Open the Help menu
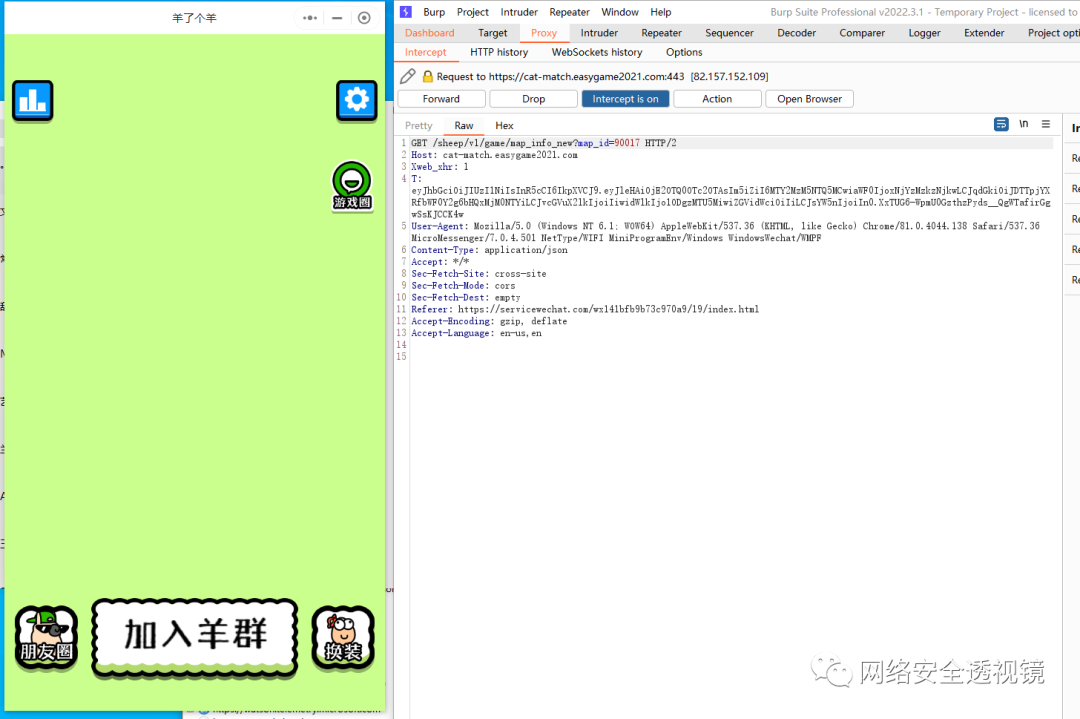The width and height of the screenshot is (1080, 719). (x=661, y=12)
